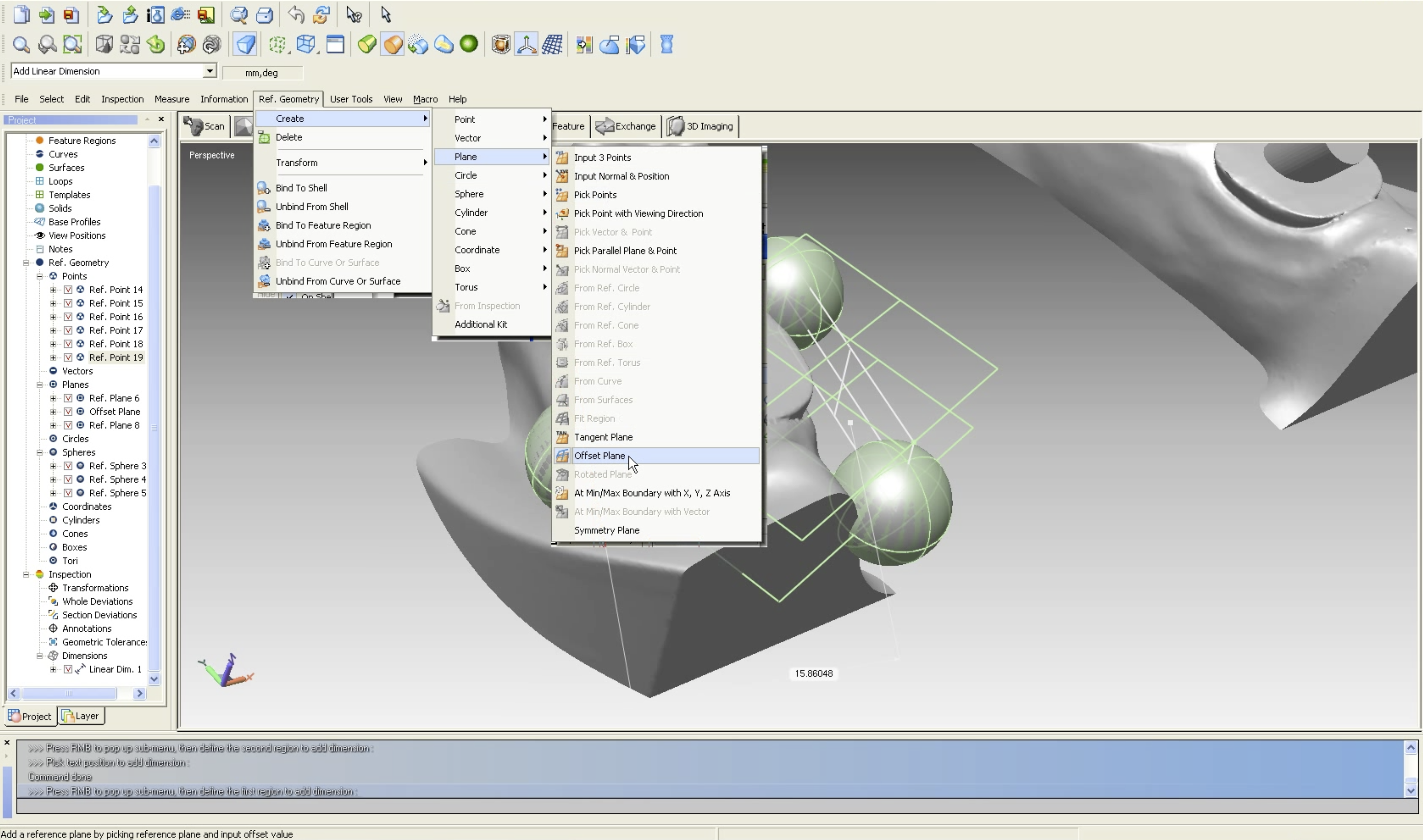Click the magnifier Zoom icon in toolbar
Viewport: 1423px width, 840px height.
(21, 44)
